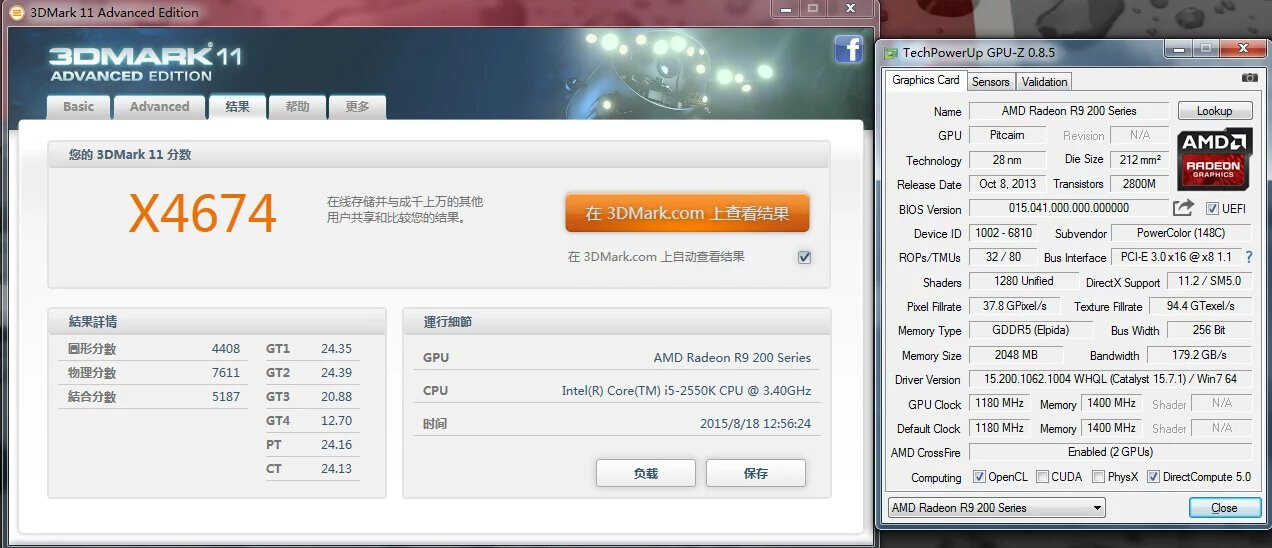The height and width of the screenshot is (548, 1272).
Task: Click the GPU-Z camera screenshot icon
Action: point(1249,77)
